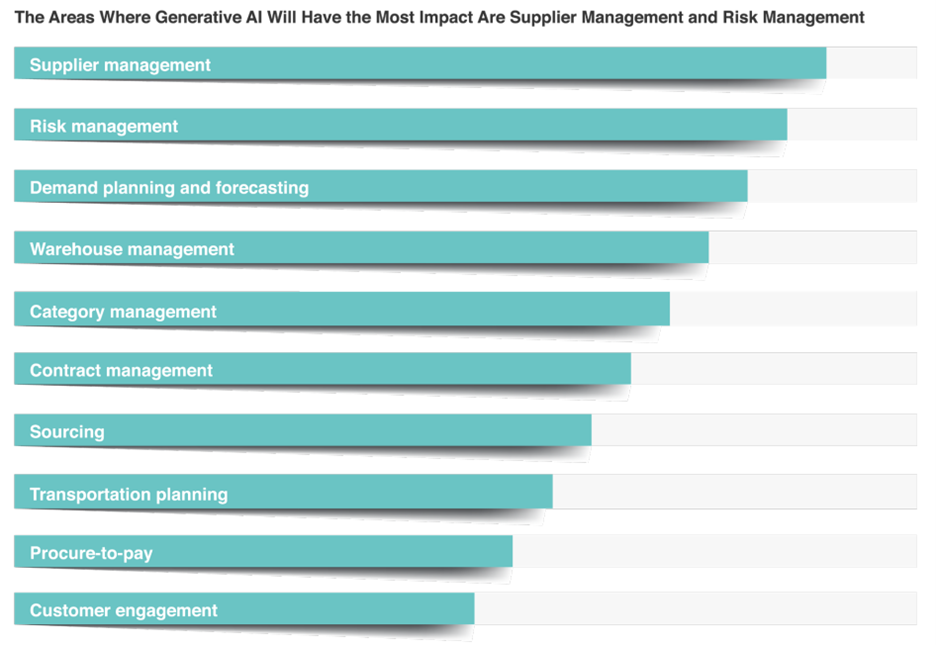Select the Category management bar label
Screen dimensions: 936x645
pos(123,311)
